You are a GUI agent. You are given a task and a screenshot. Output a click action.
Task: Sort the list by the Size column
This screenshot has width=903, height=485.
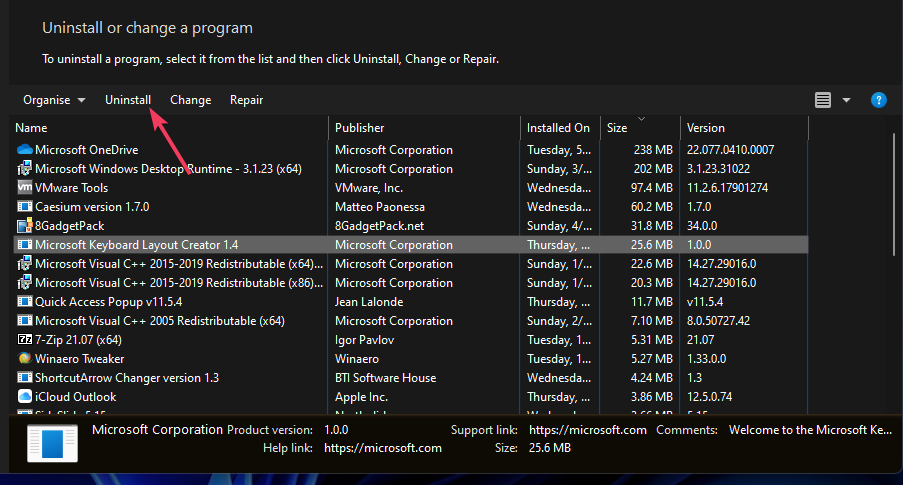coord(617,128)
